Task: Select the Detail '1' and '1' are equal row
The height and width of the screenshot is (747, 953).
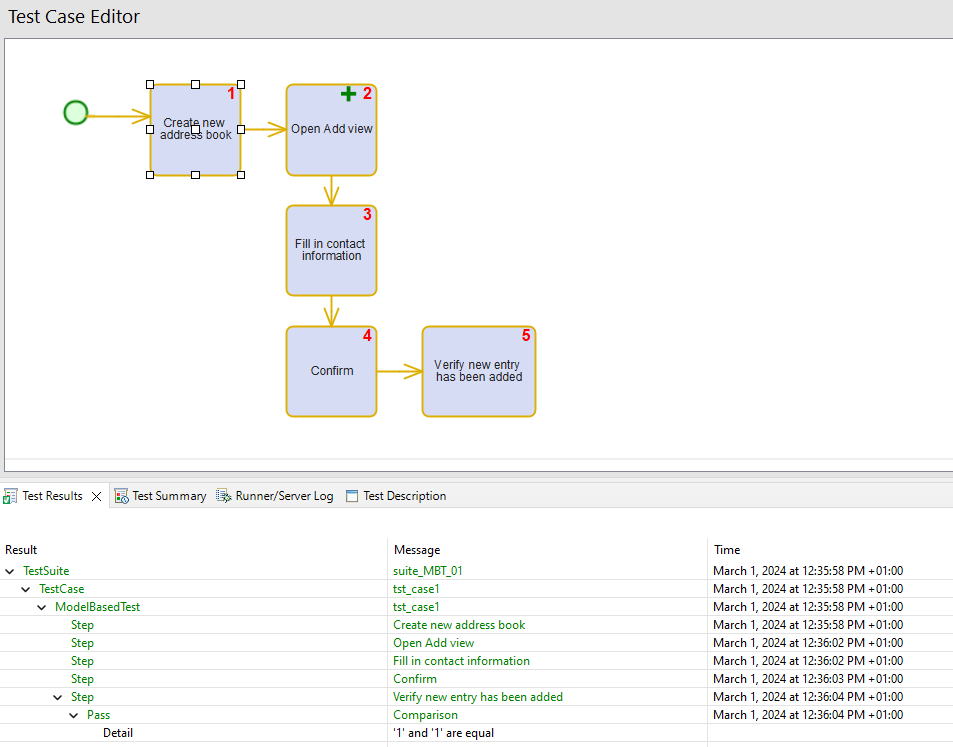Action: (x=443, y=733)
